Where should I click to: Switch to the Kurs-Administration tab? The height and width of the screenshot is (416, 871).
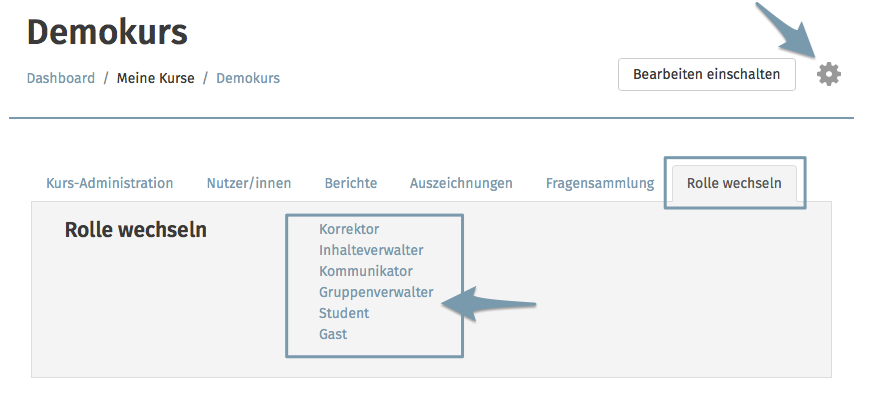click(109, 183)
